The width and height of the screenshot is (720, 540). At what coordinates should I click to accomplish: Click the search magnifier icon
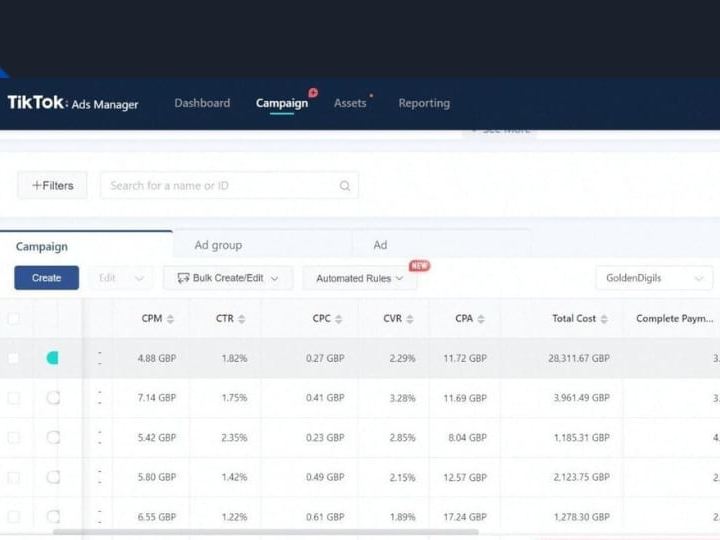[345, 186]
